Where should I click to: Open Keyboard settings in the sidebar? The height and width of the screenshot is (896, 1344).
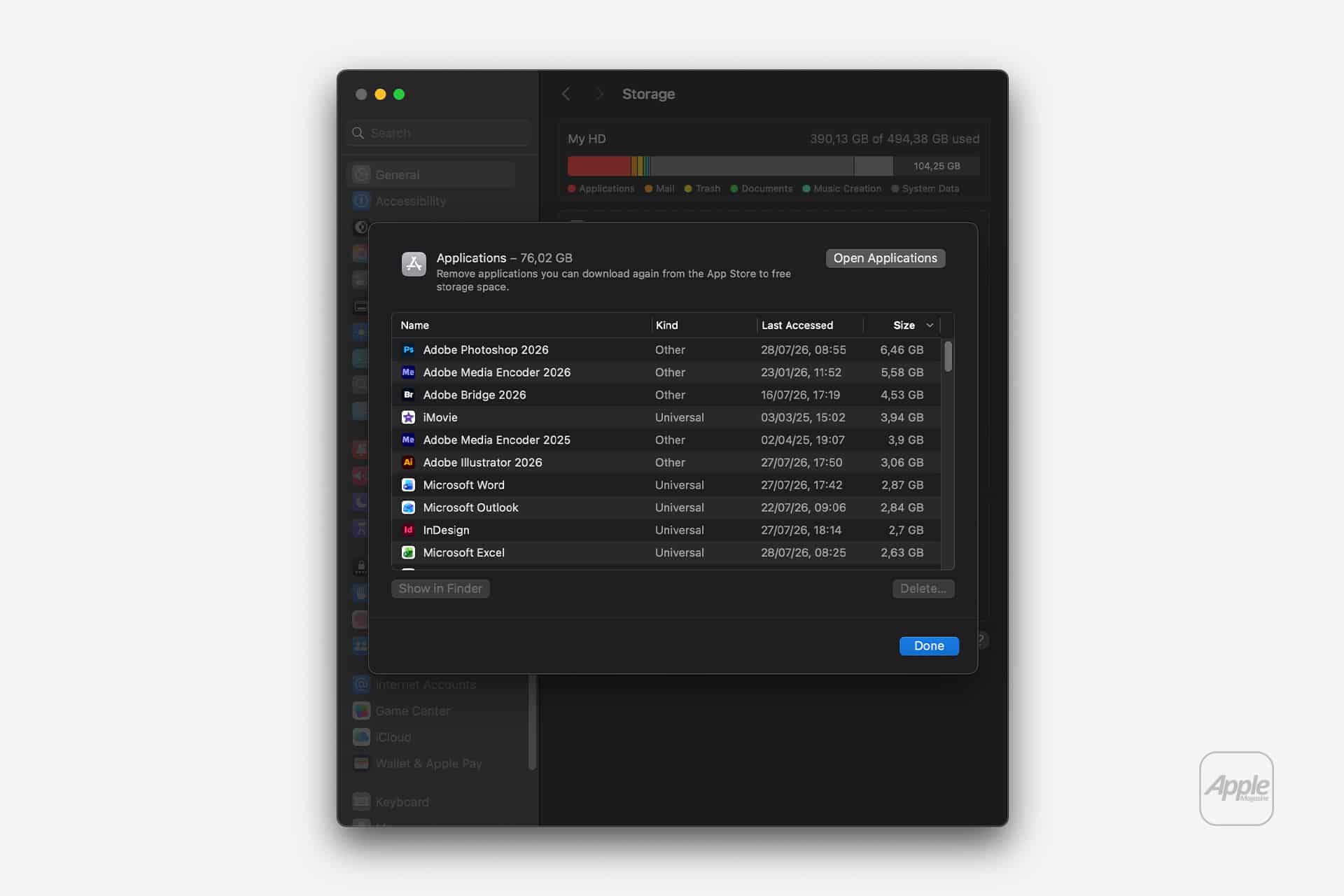431,801
